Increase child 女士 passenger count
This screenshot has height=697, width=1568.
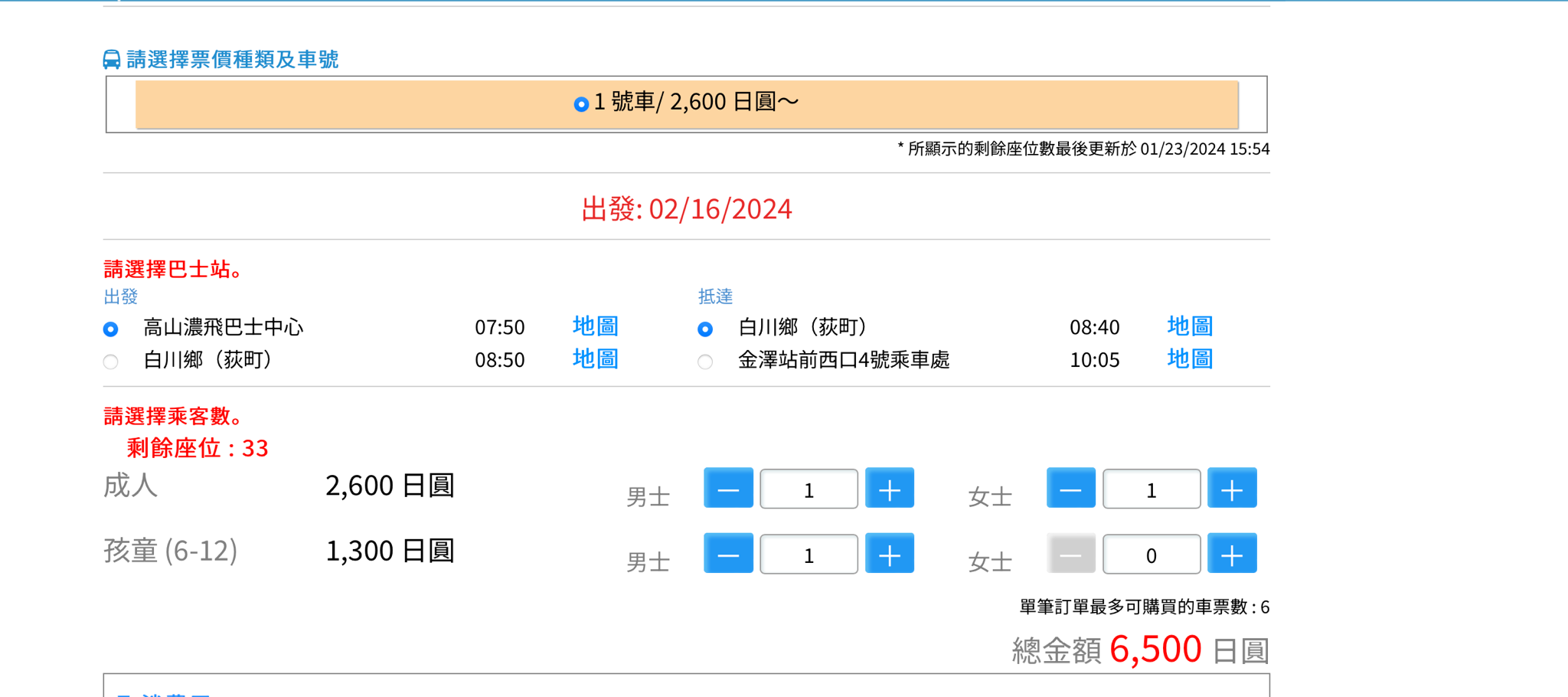point(1232,553)
